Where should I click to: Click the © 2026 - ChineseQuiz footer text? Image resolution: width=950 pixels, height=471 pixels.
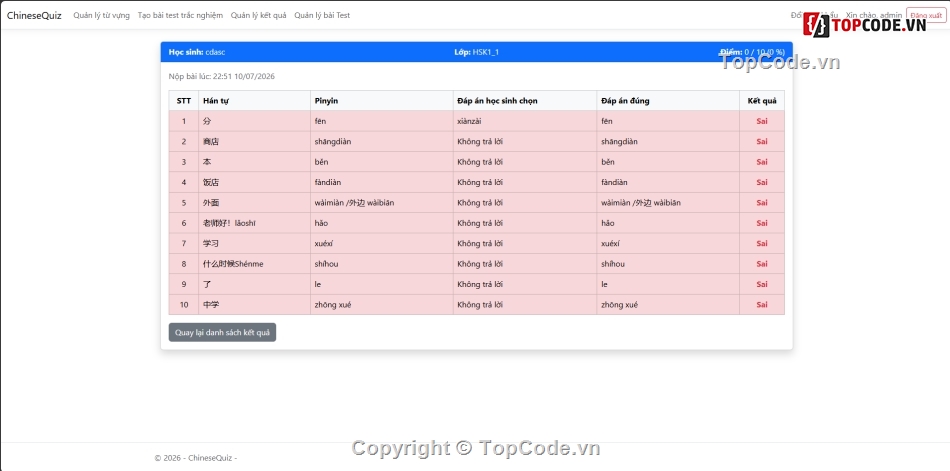coord(196,458)
